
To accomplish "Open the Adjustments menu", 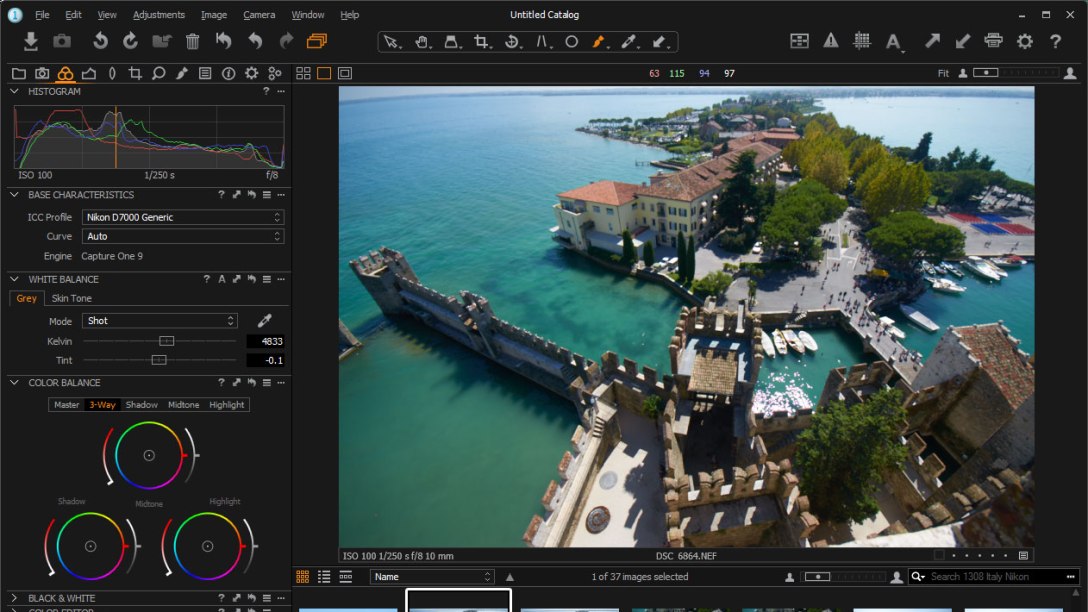I will (x=158, y=15).
